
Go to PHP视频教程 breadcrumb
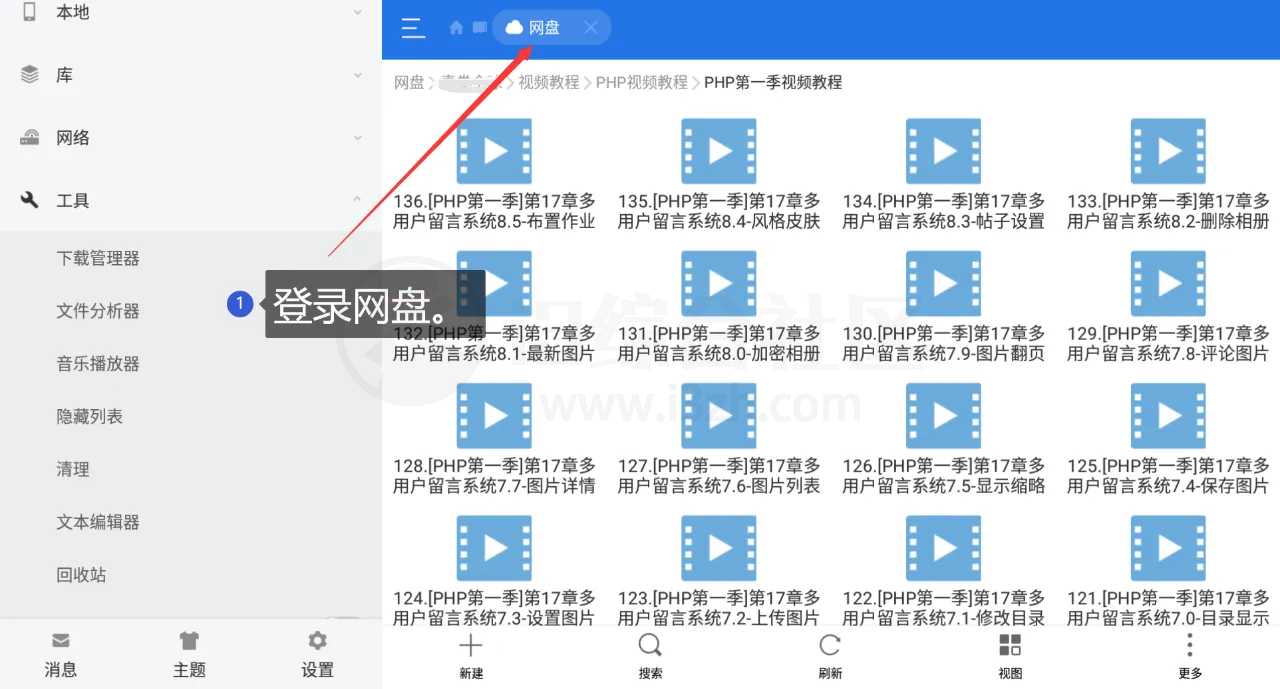coord(642,83)
